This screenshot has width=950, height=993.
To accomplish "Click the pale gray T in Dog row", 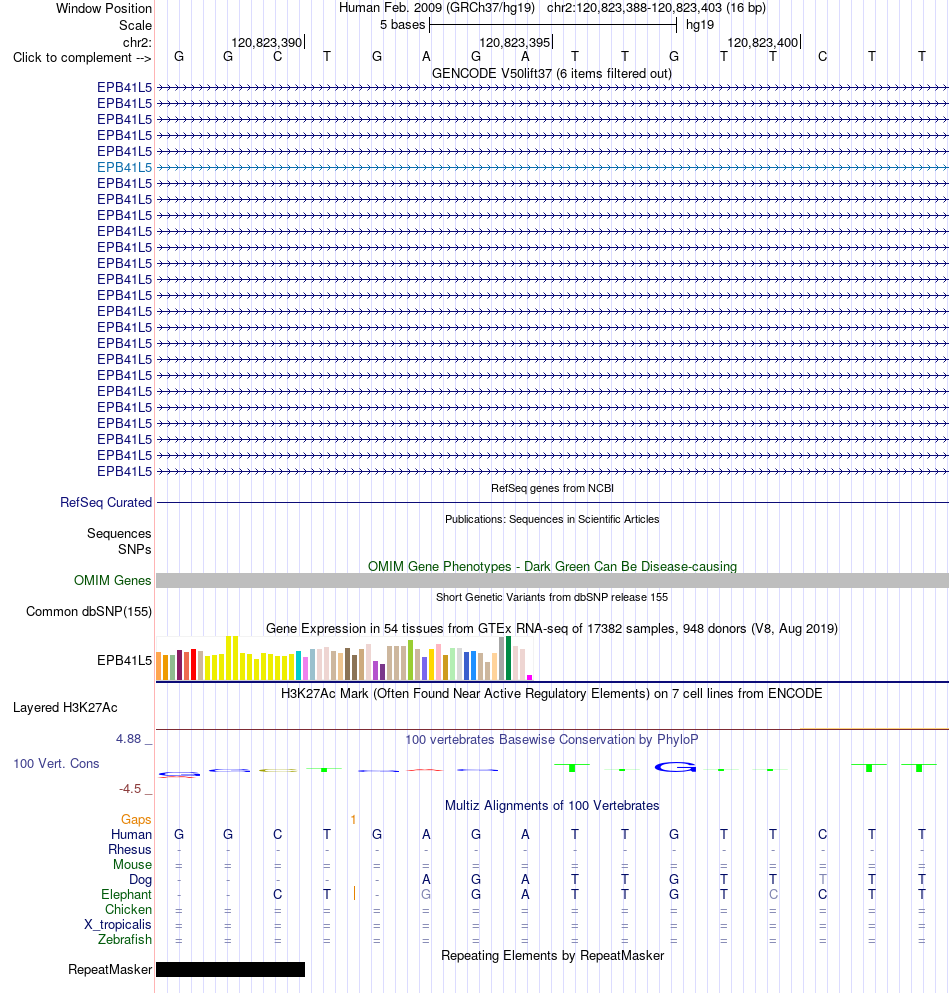I will 823,879.
